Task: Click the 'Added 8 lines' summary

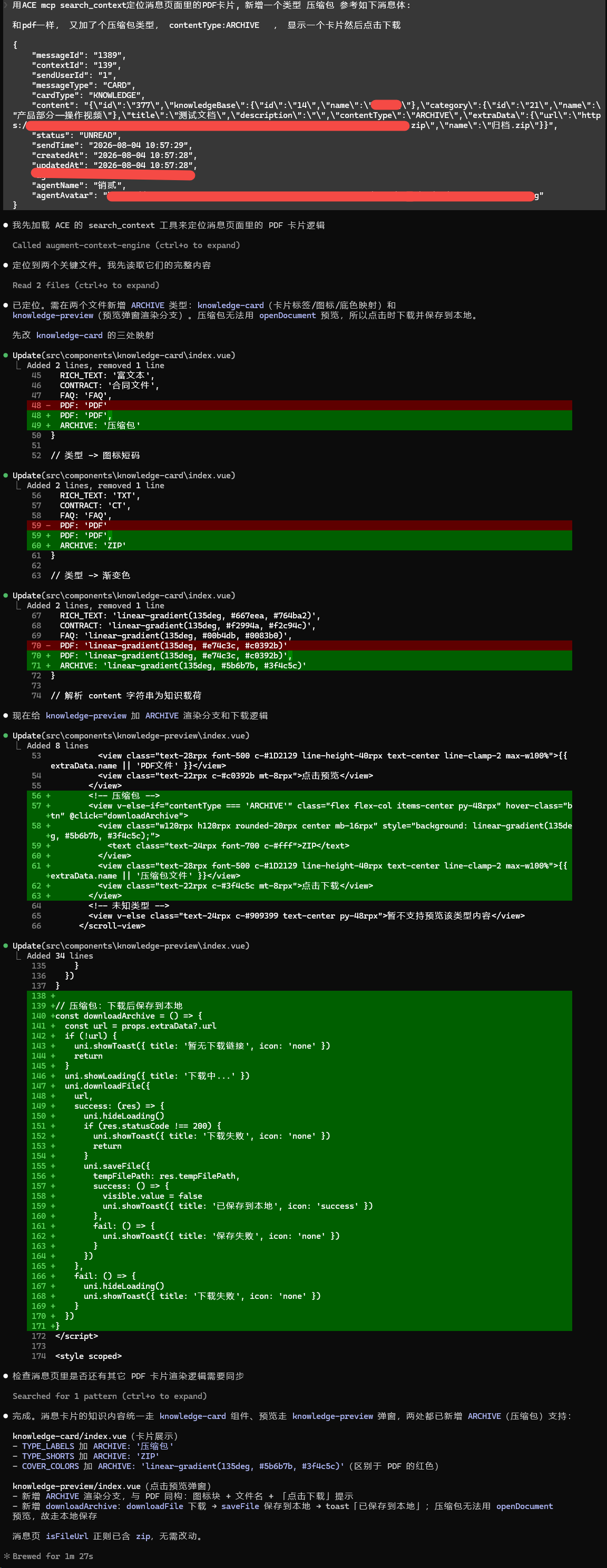Action: click(x=57, y=746)
